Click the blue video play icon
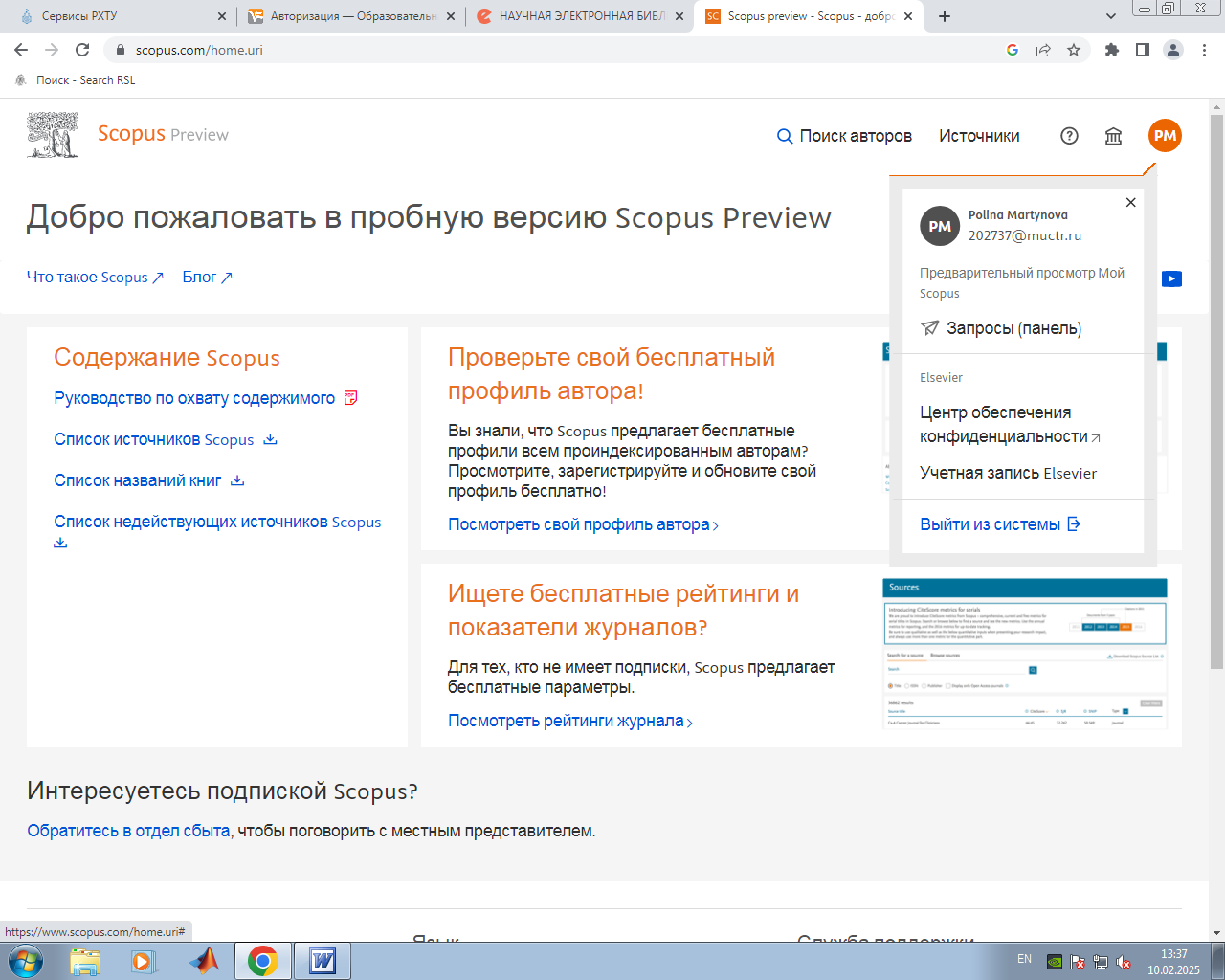Screen dimensions: 1225x980 point(1171,278)
